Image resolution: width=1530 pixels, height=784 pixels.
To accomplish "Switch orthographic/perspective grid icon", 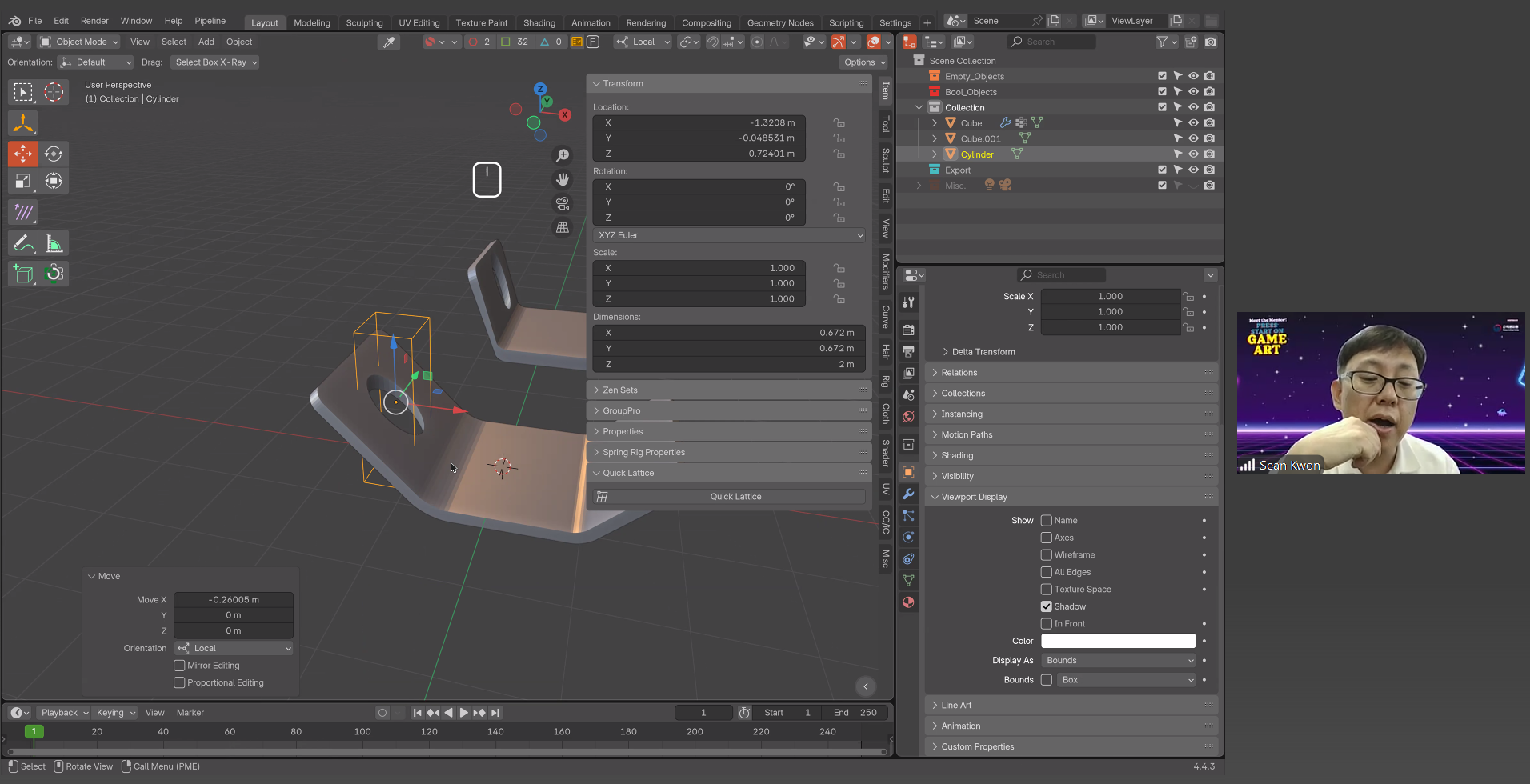I will pyautogui.click(x=563, y=227).
